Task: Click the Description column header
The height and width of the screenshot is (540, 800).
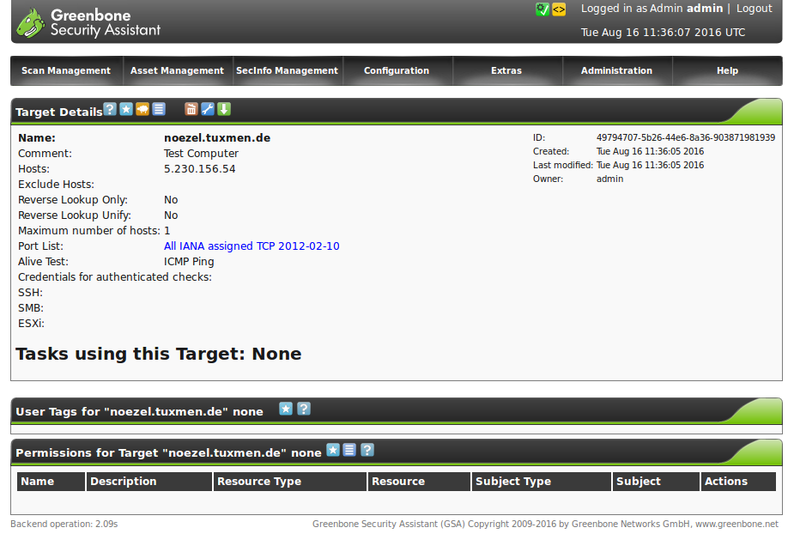Action: click(149, 481)
